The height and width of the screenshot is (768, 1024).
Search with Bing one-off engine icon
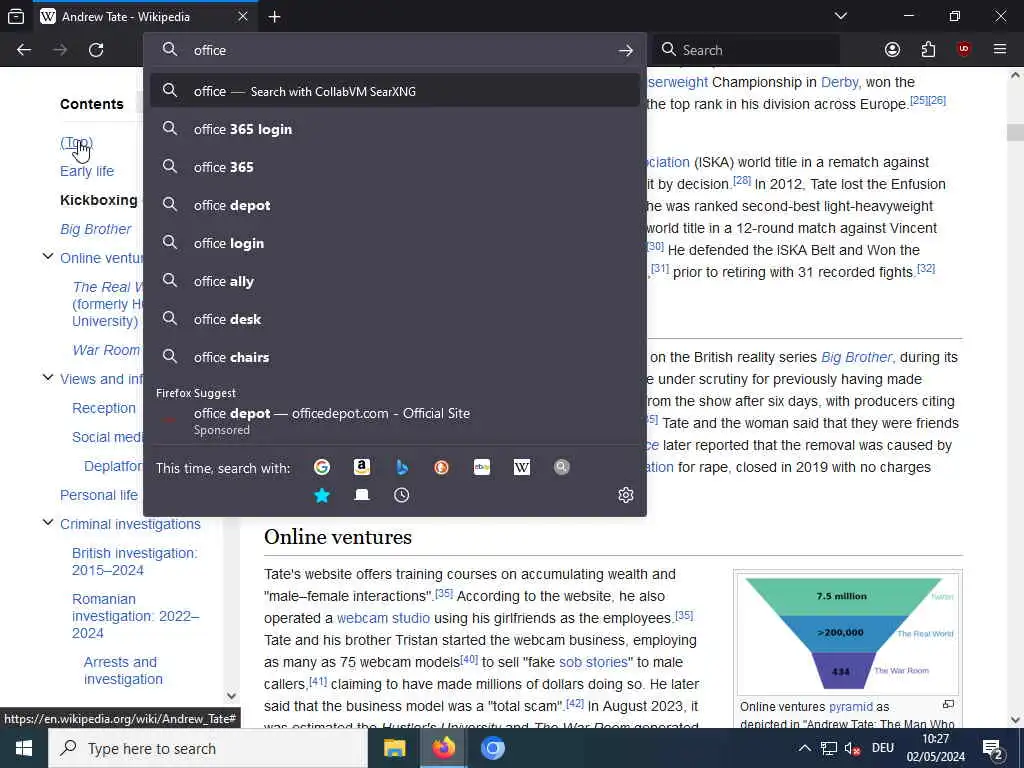coord(402,467)
